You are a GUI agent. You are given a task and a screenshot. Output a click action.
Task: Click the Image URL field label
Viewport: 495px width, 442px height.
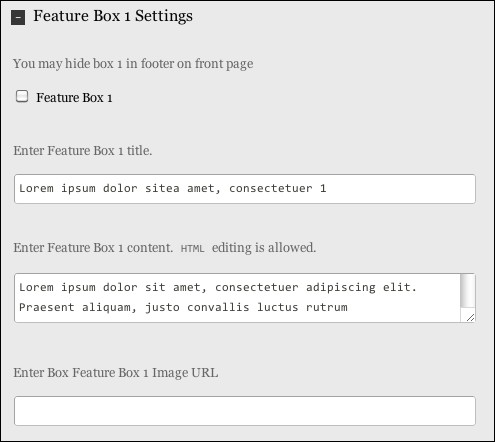(116, 373)
